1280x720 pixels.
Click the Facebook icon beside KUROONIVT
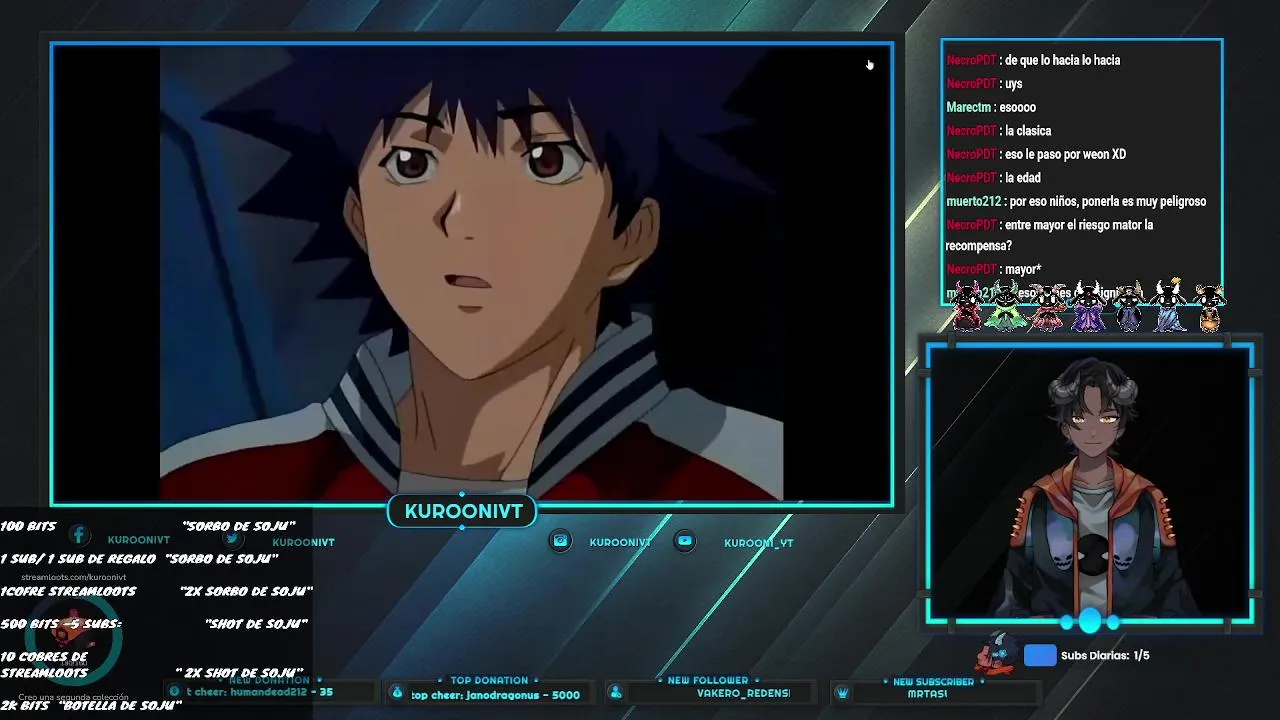pos(79,536)
